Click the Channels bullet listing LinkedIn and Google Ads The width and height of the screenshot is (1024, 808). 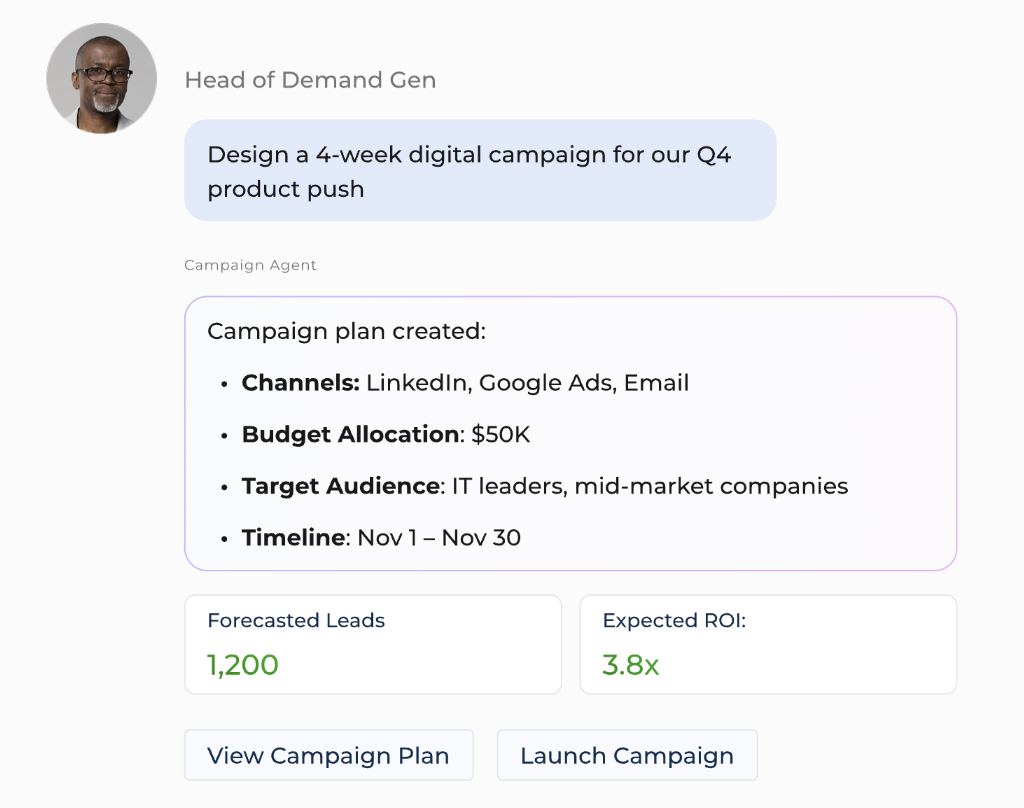[465, 382]
